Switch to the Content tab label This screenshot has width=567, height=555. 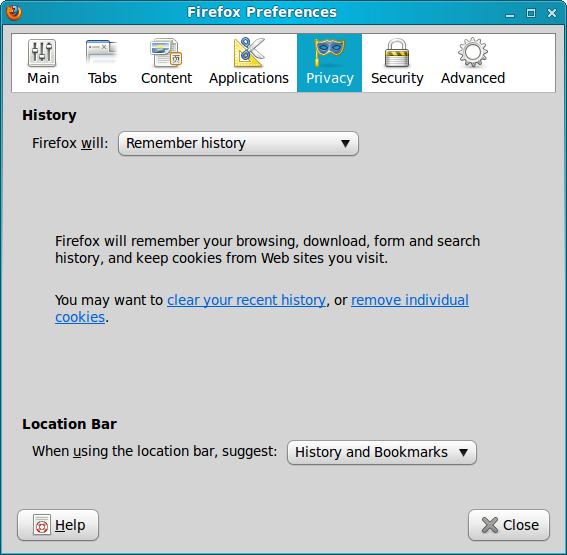166,78
